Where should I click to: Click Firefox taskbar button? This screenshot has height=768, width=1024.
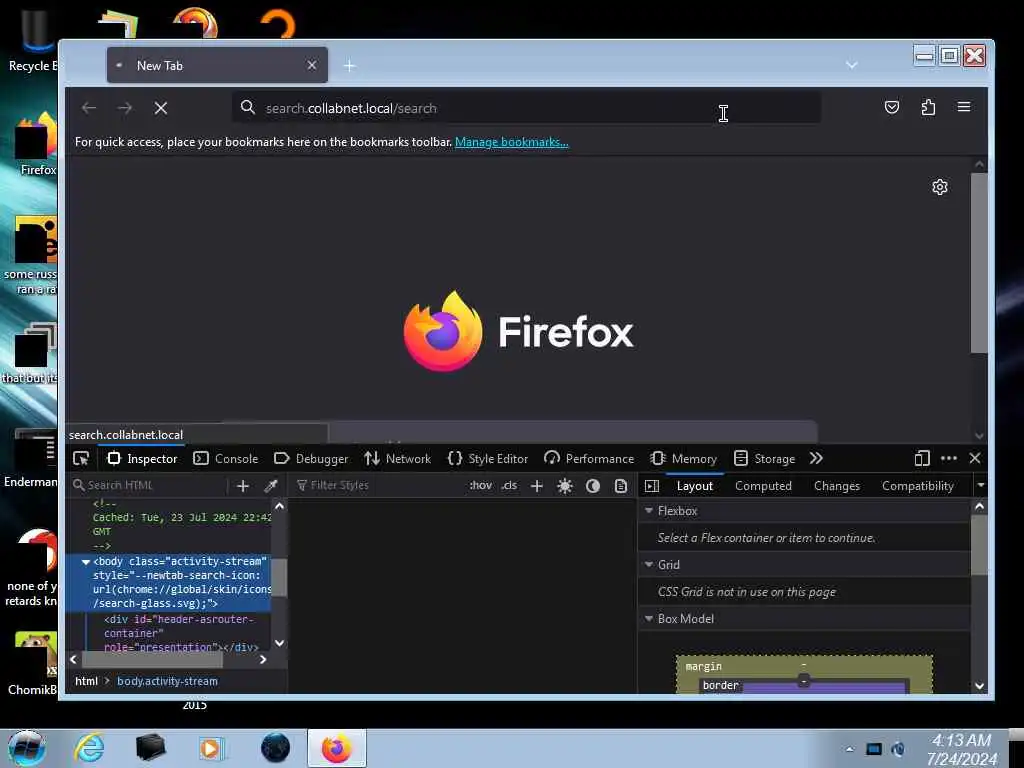click(337, 748)
